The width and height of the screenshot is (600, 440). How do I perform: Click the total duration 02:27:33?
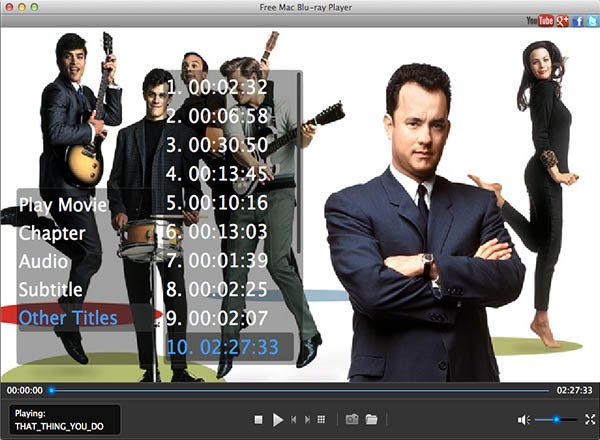[x=574, y=390]
